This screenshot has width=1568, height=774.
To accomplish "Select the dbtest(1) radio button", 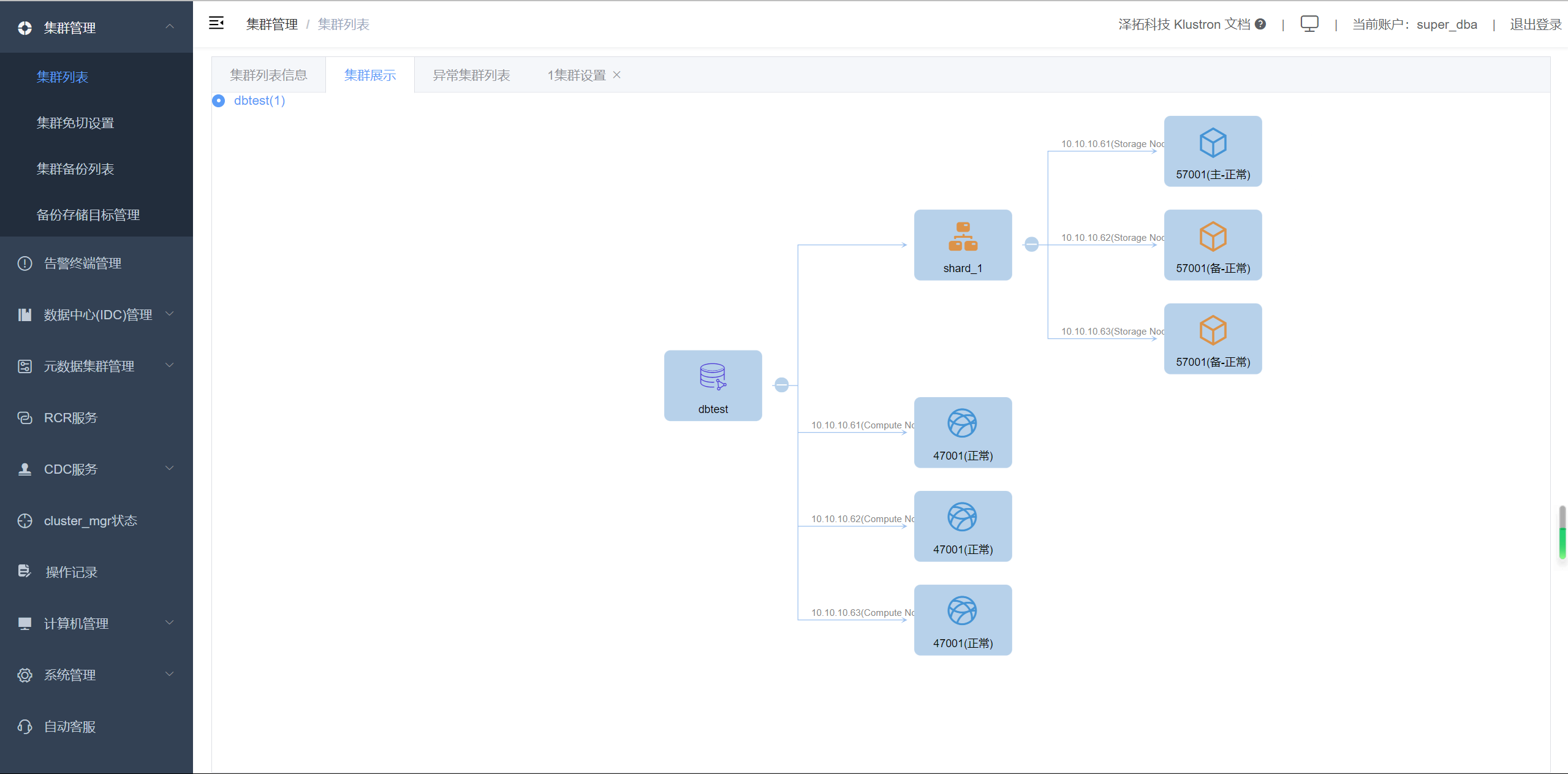I will pos(219,101).
